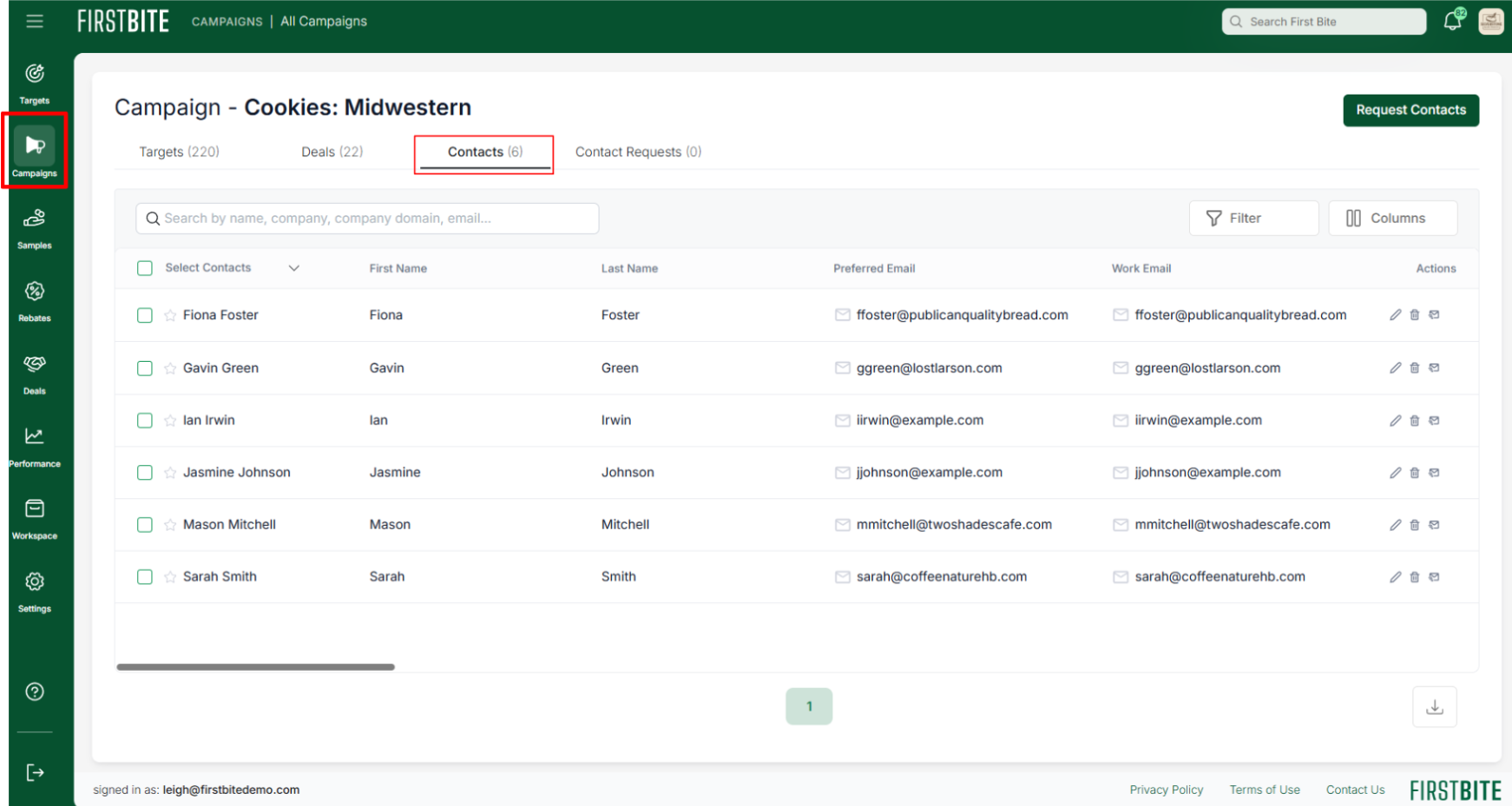This screenshot has height=806, width=1512.
Task: Sort by the First Name column header
Action: coord(398,268)
